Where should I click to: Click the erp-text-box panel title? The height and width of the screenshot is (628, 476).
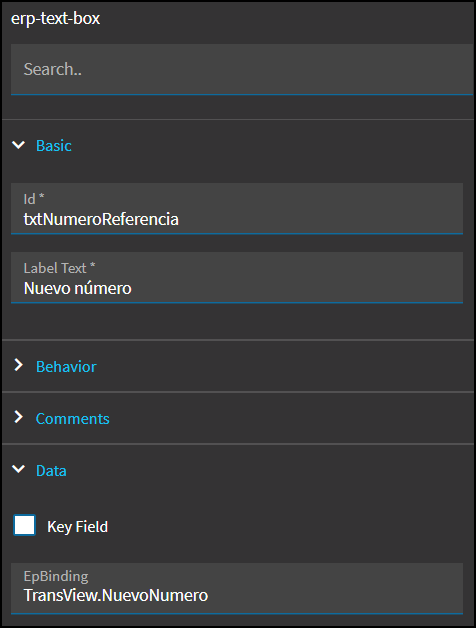tap(55, 18)
